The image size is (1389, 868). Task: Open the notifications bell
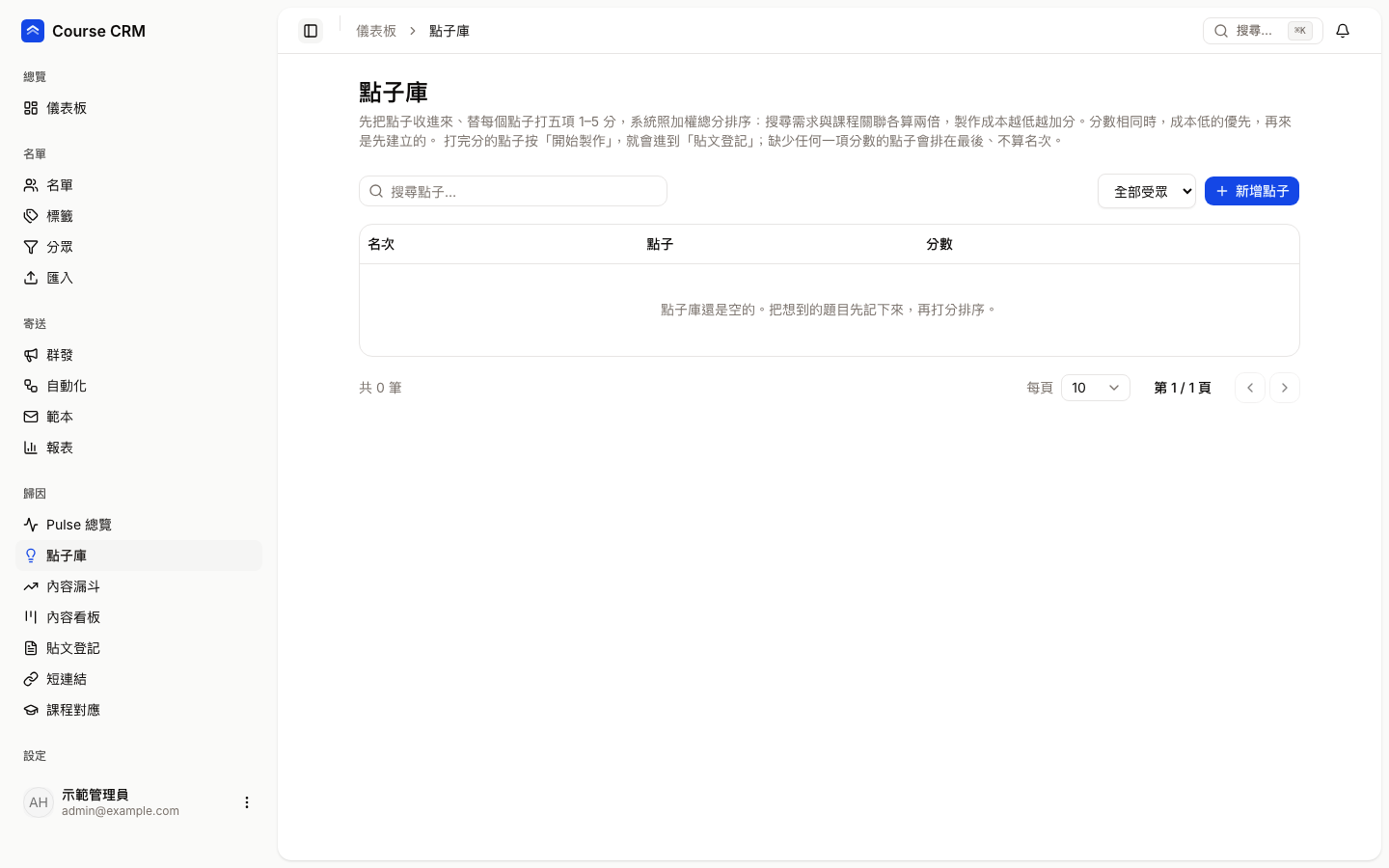tap(1343, 31)
